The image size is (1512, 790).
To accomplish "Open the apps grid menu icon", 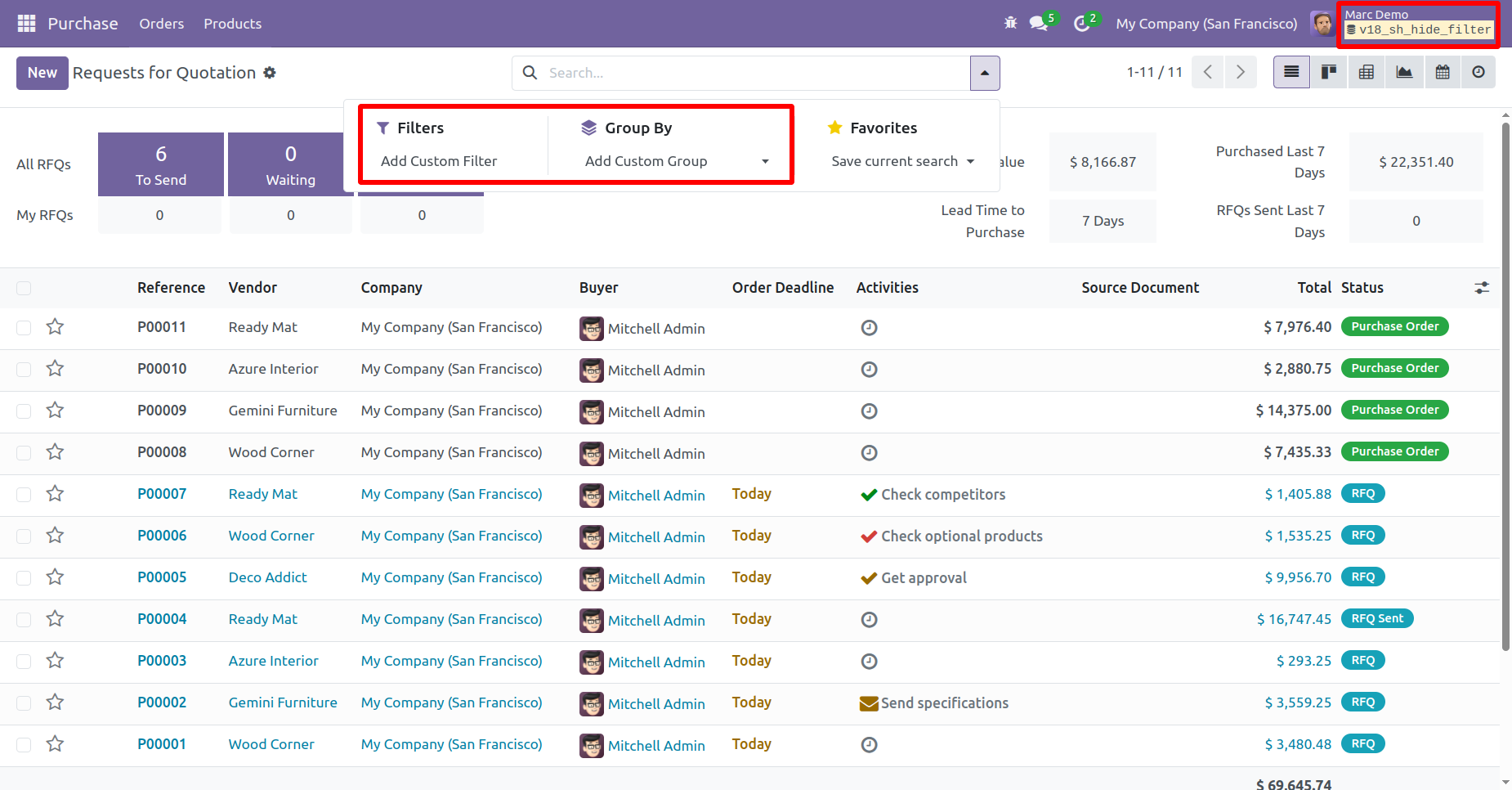I will [26, 24].
